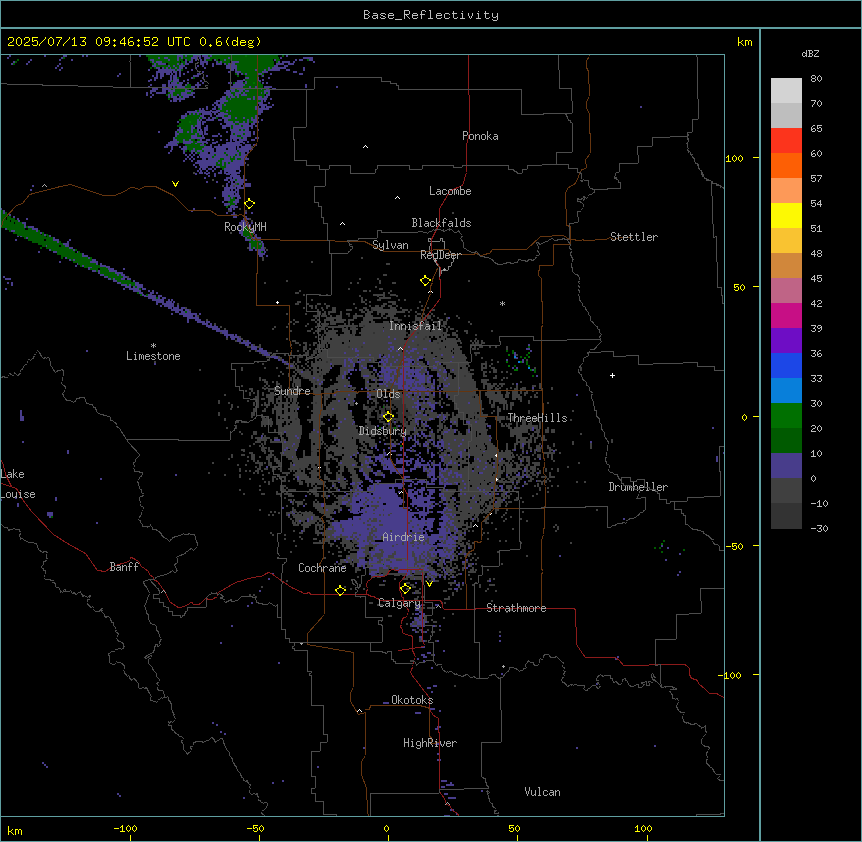Select the Lacombe city label
The height and width of the screenshot is (842, 862).
pyautogui.click(x=450, y=191)
